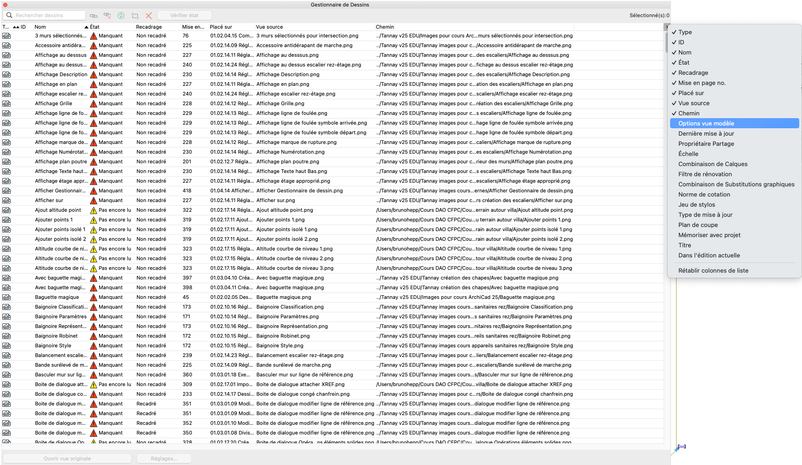Screen dimensions: 802x465
Task: Click the 'Chemin' column header
Action: point(385,27)
